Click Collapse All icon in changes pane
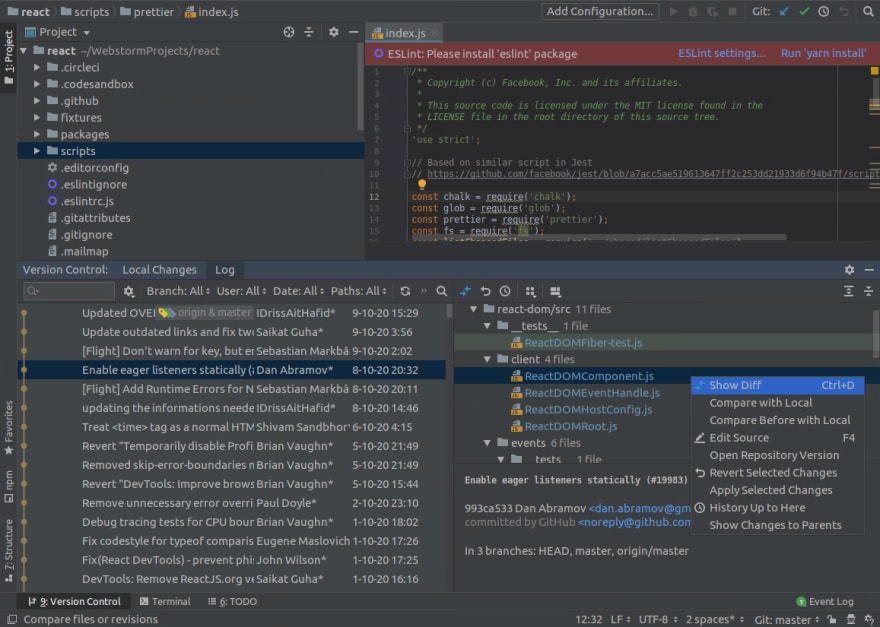This screenshot has height=627, width=880. 868,291
